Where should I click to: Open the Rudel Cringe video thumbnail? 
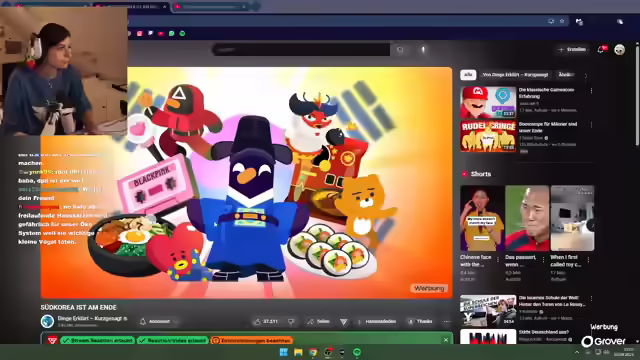(488, 136)
